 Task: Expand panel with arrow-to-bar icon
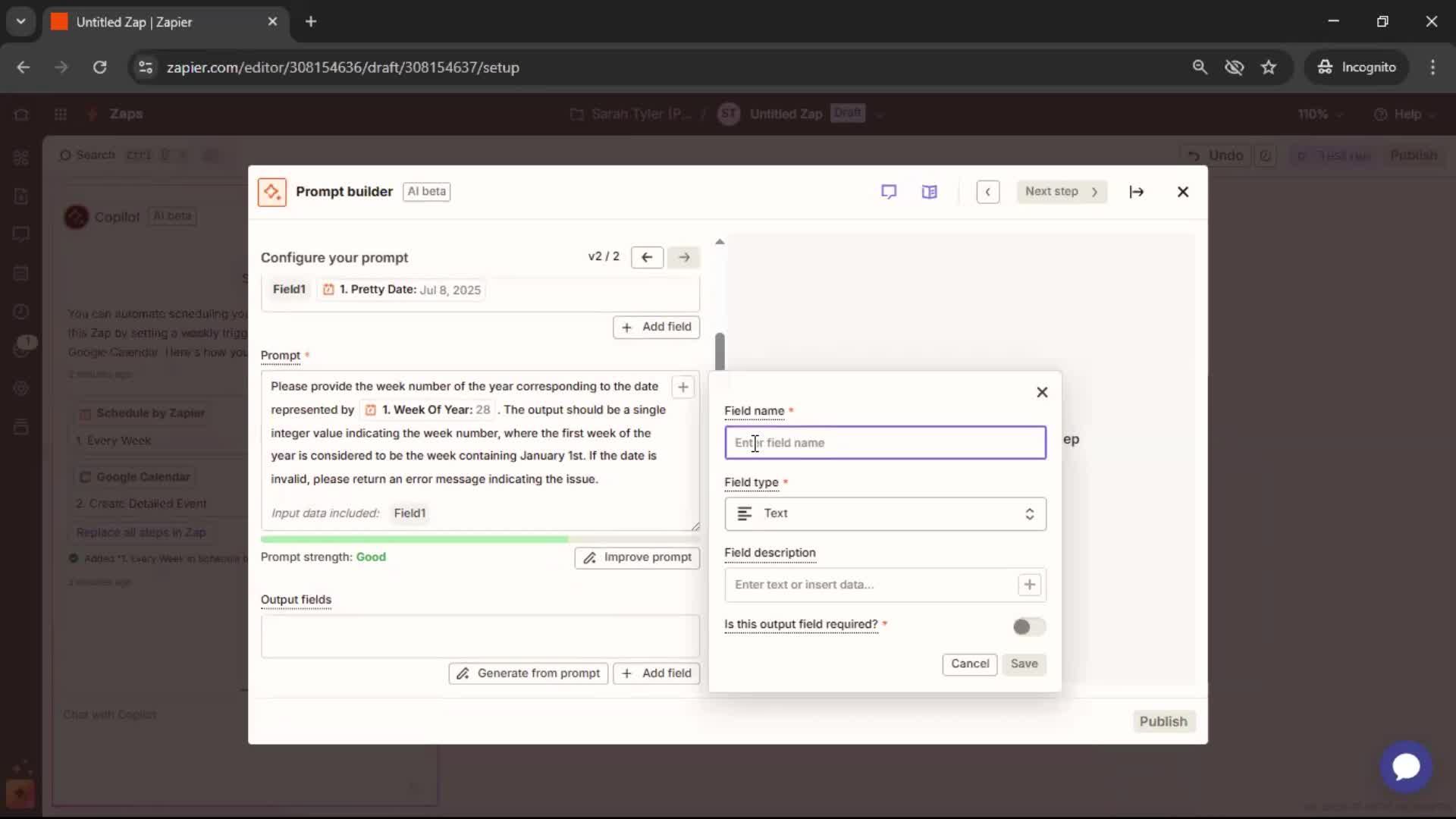point(1136,192)
